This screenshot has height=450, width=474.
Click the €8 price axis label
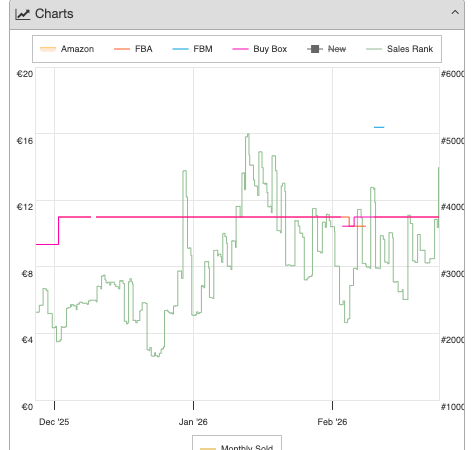pos(27,274)
